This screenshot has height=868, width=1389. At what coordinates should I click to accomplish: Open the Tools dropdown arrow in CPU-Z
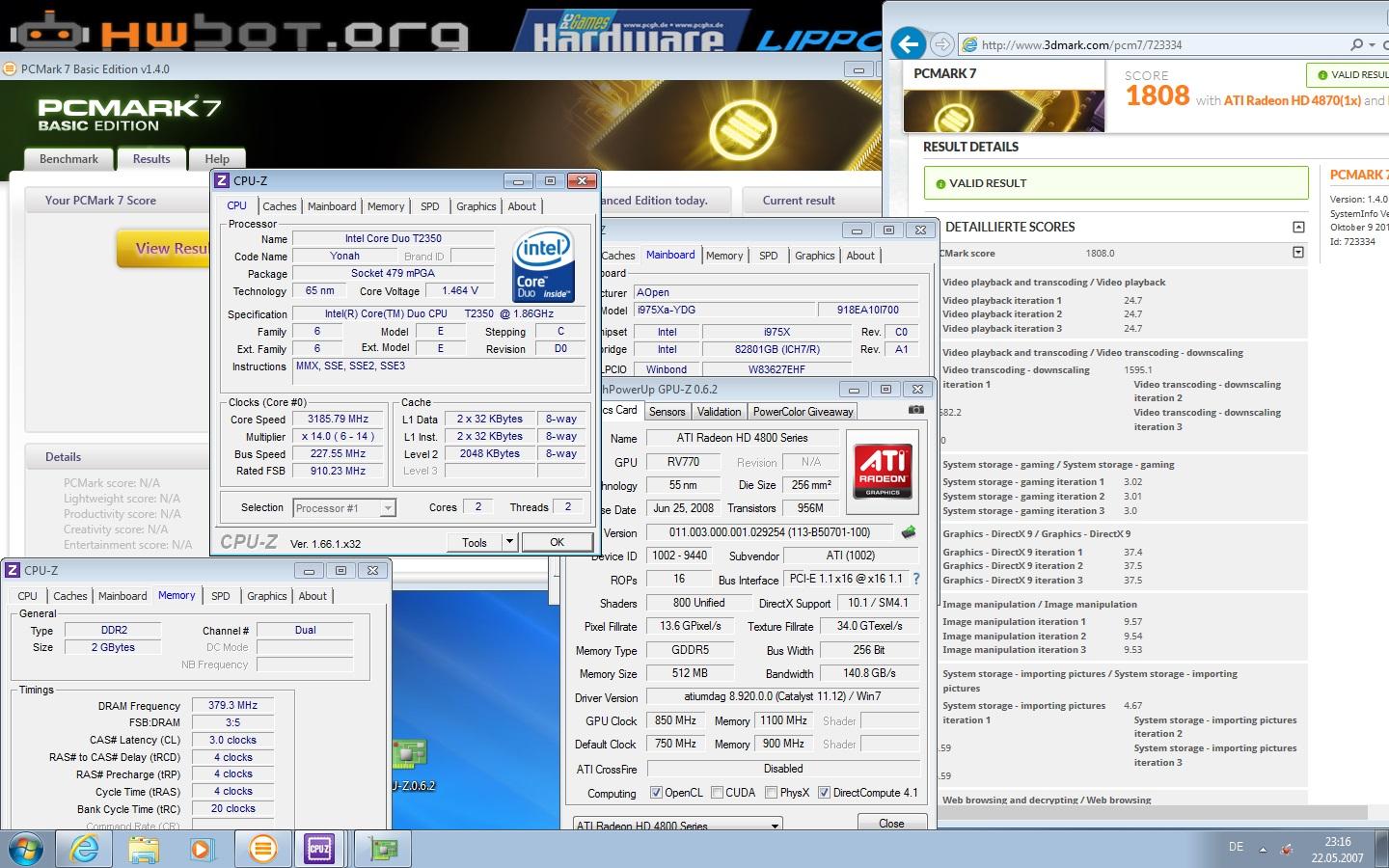(509, 542)
